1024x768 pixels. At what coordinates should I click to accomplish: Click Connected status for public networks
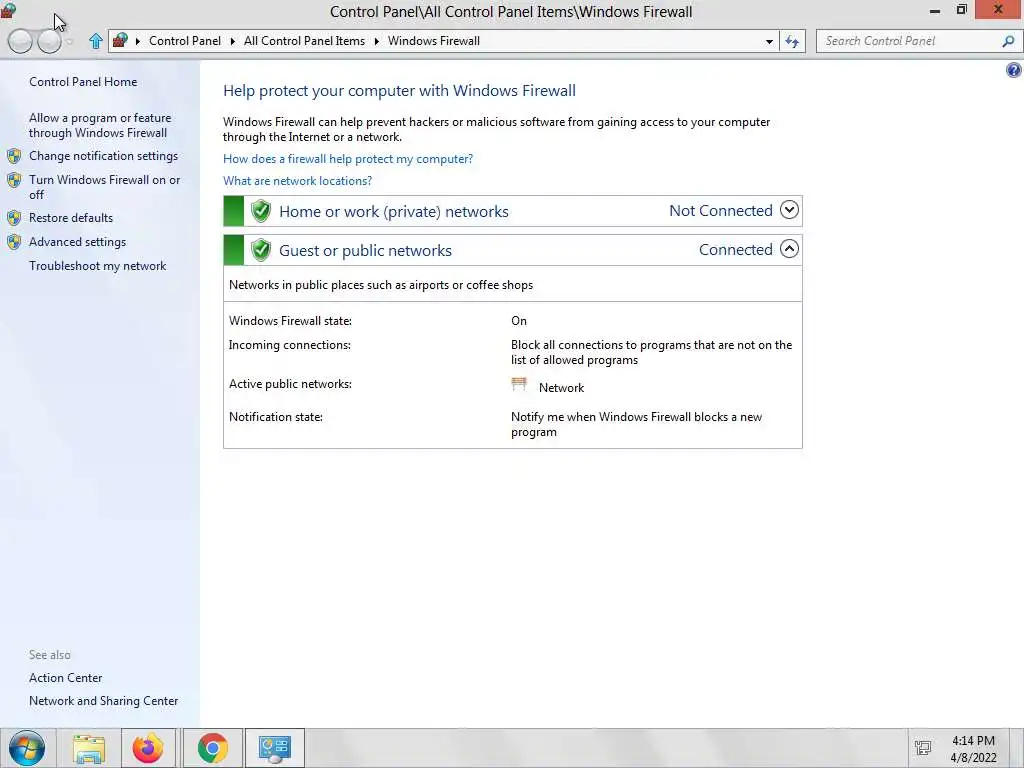pyautogui.click(x=736, y=250)
